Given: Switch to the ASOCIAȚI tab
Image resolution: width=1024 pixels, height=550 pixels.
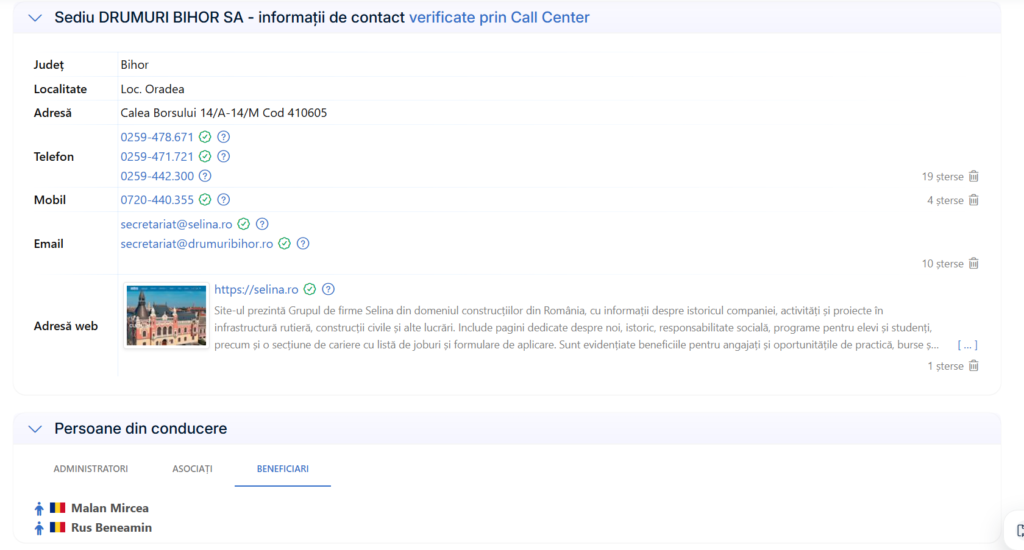Looking at the screenshot, I should click(x=193, y=469).
